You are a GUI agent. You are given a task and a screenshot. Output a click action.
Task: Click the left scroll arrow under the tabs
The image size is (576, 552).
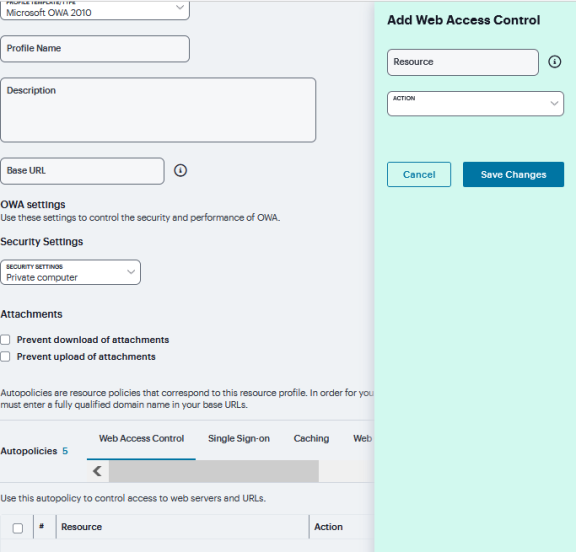click(x=97, y=471)
